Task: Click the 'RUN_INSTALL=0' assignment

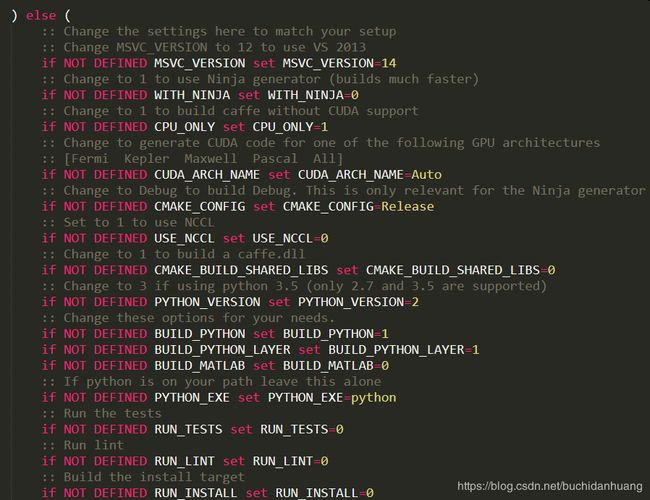Action: click(324, 493)
